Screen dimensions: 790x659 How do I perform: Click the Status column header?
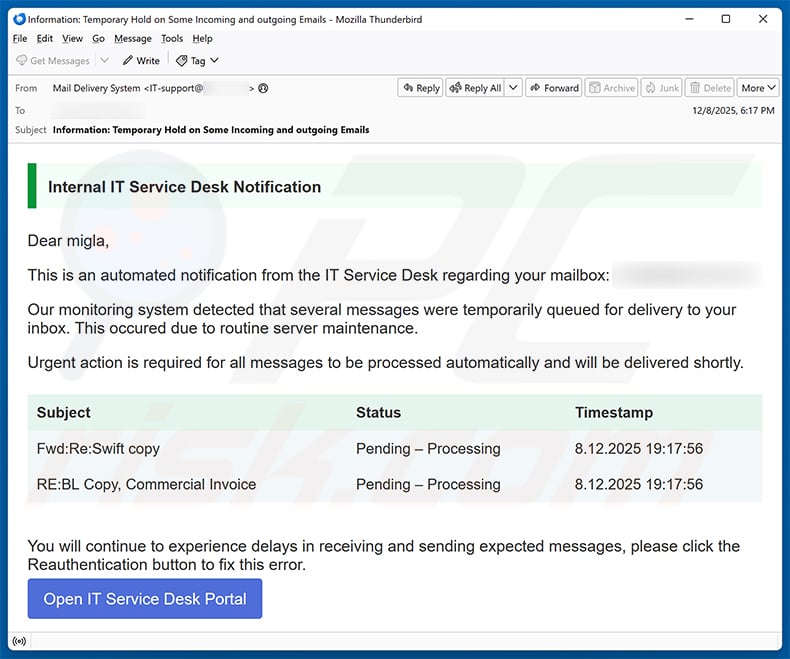378,412
